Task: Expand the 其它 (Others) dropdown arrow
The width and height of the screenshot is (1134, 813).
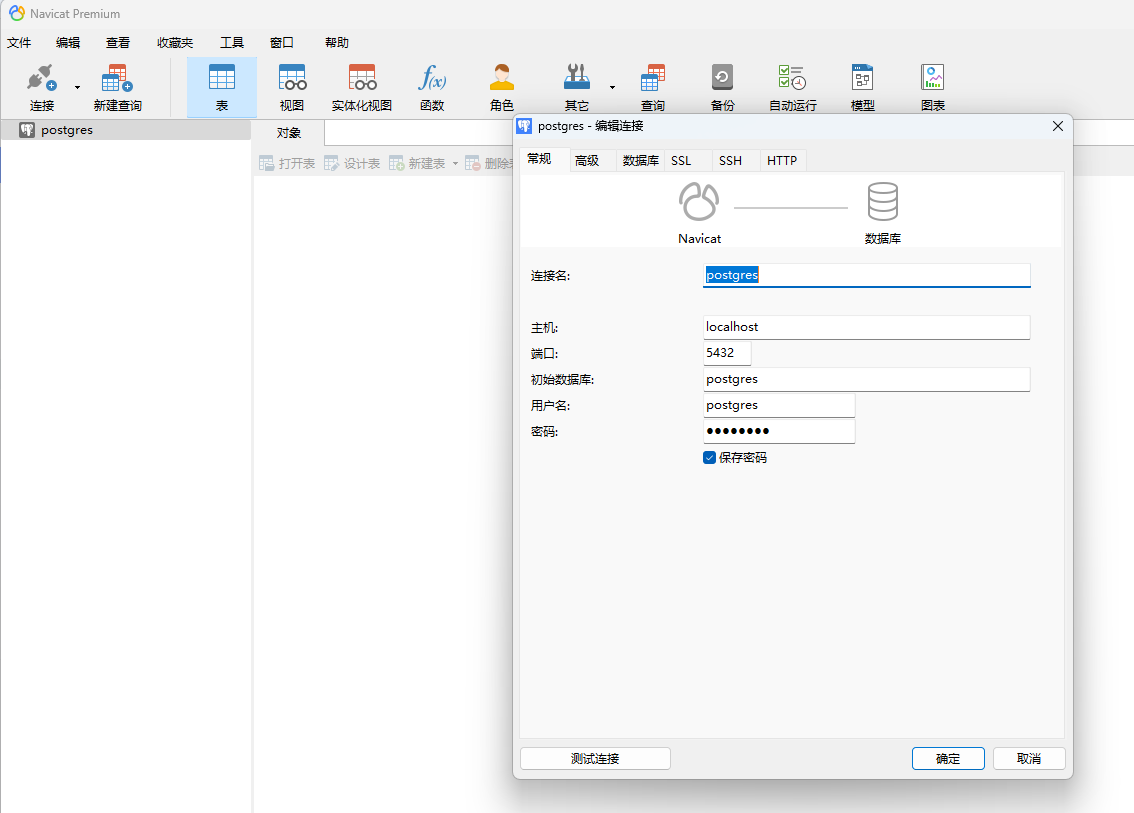Action: pos(612,87)
